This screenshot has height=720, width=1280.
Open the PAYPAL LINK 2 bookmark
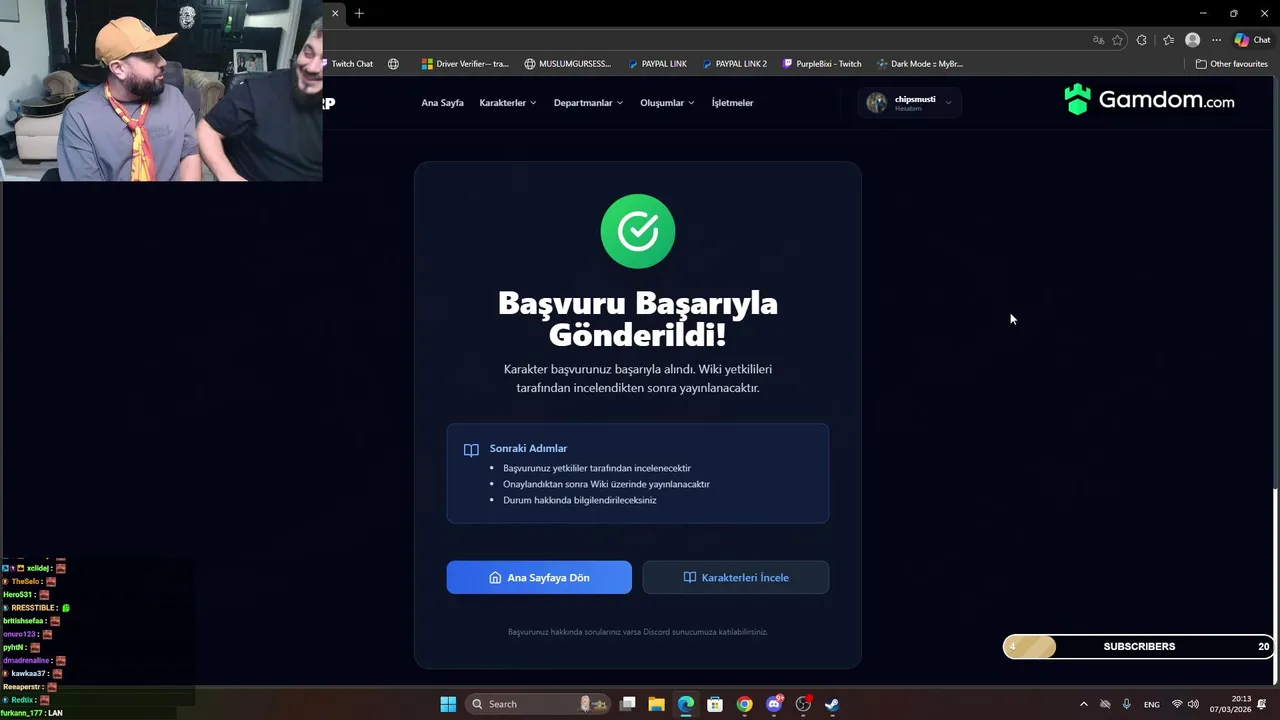735,64
